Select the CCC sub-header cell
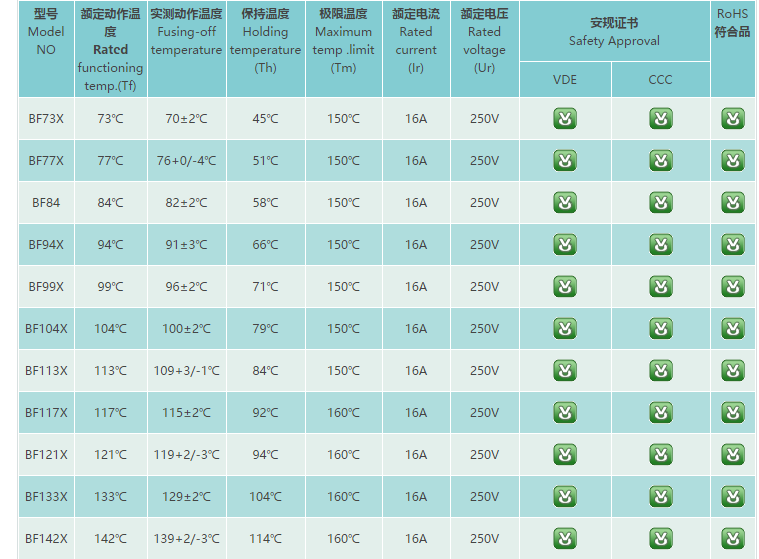 (x=661, y=80)
